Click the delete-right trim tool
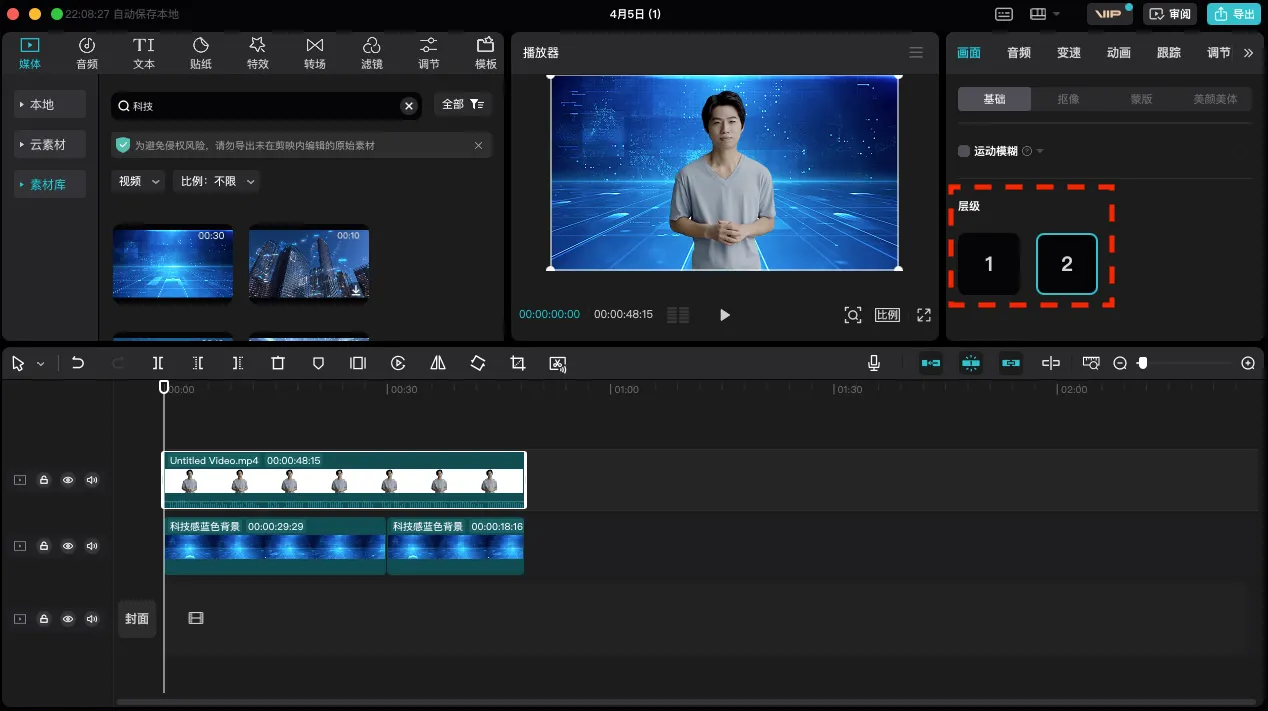 [x=238, y=364]
